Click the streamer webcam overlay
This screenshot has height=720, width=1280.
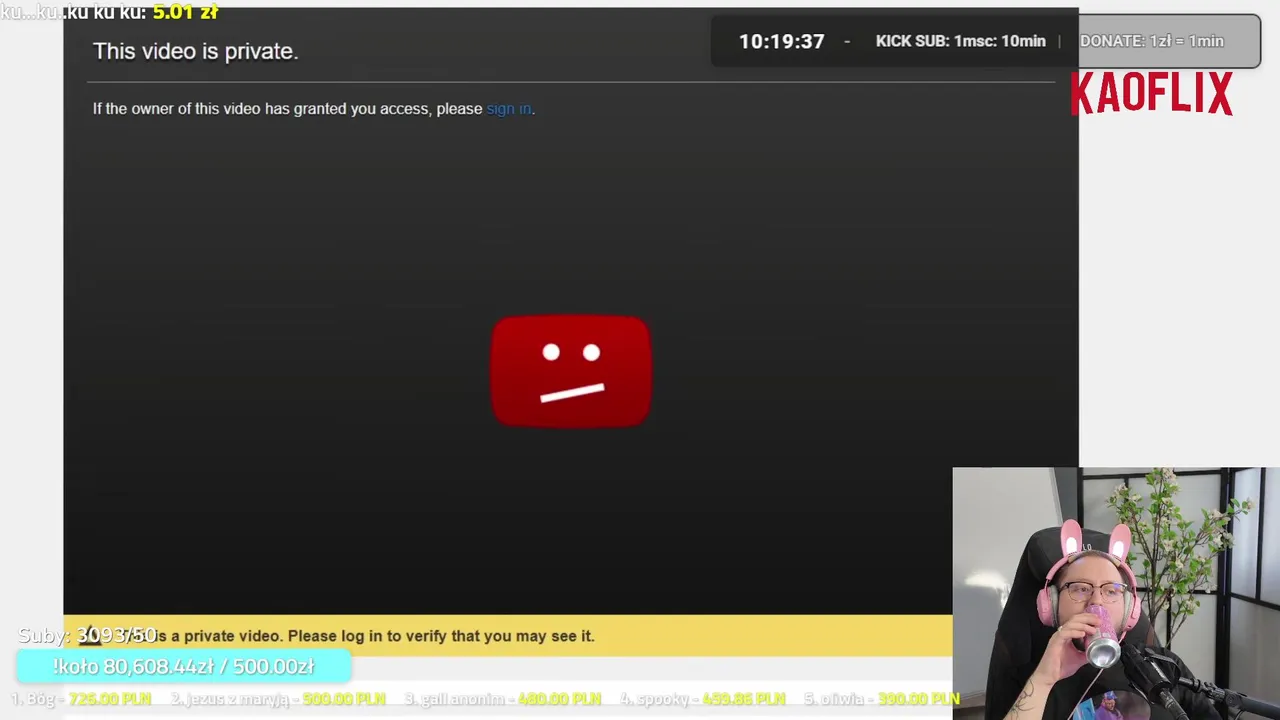tap(1116, 593)
